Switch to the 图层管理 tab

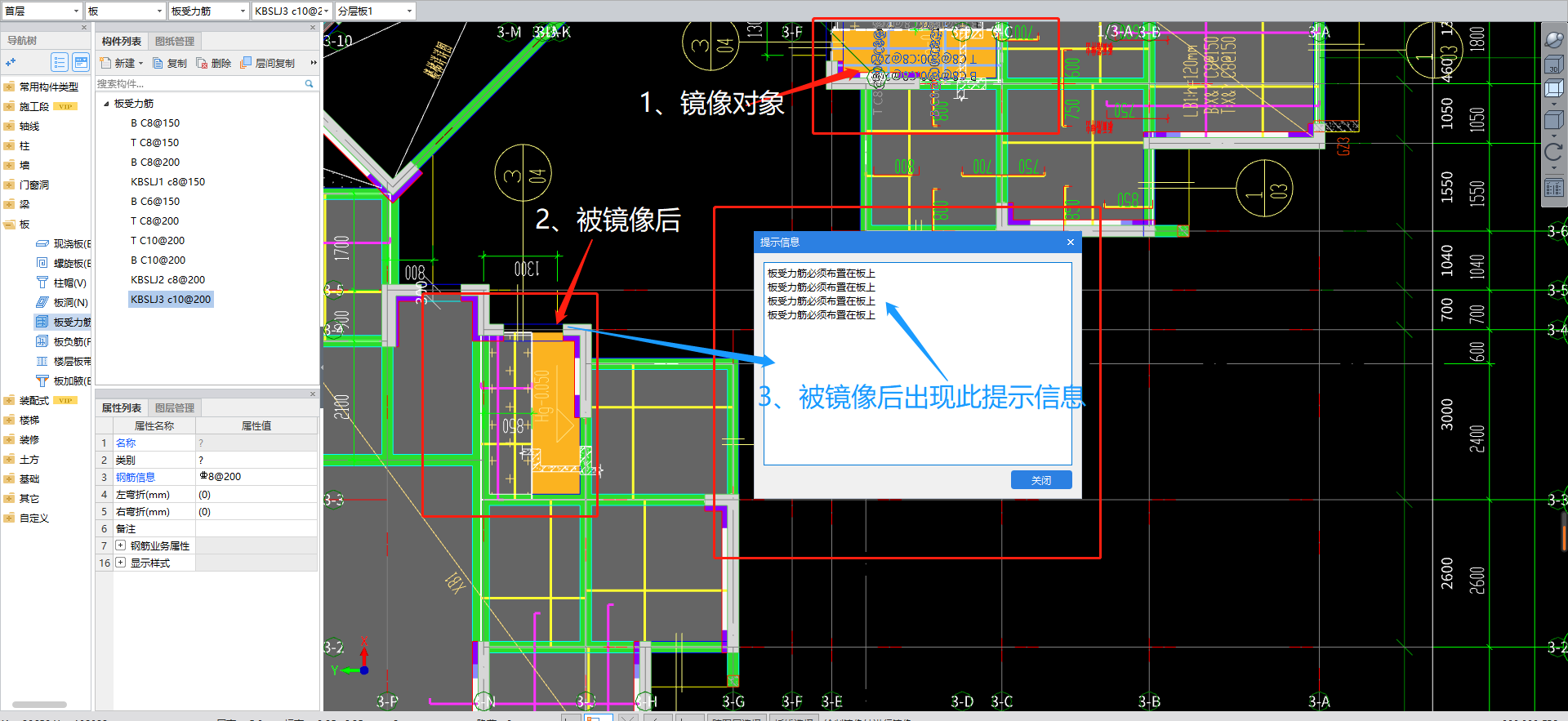pyautogui.click(x=175, y=407)
